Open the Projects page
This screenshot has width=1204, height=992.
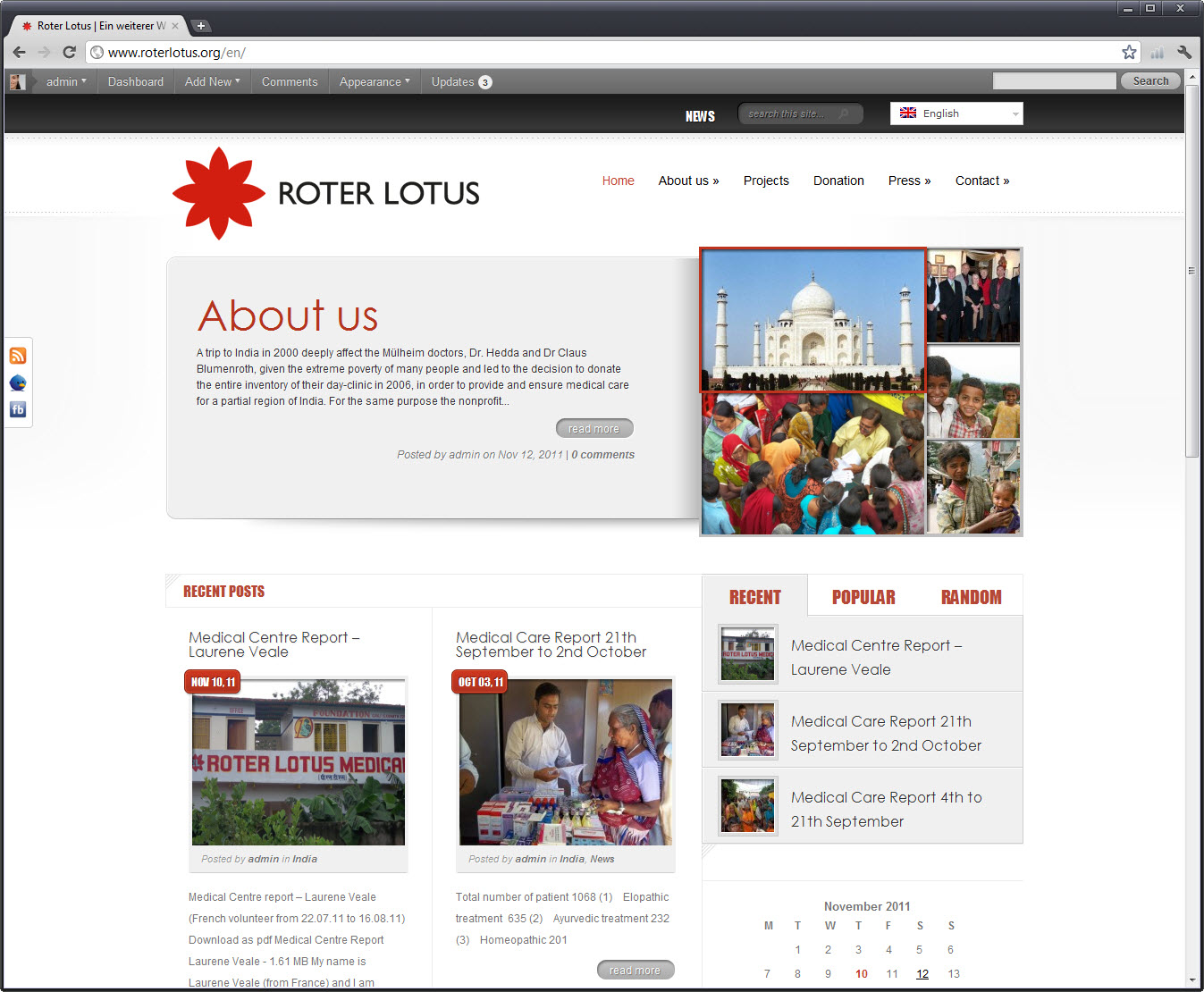(x=766, y=181)
